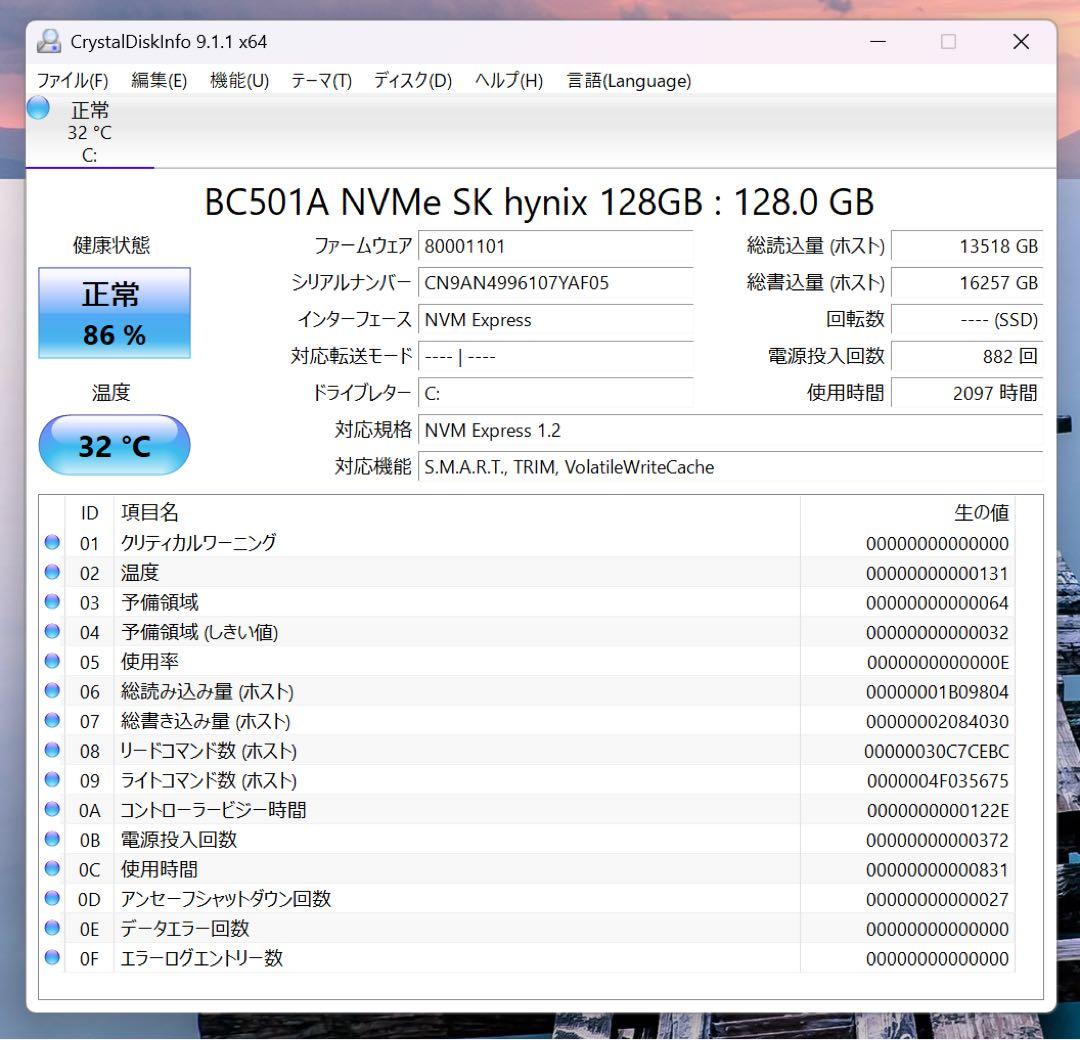Click raw value 00000001B09804
The image size is (1080, 1040).
point(937,691)
